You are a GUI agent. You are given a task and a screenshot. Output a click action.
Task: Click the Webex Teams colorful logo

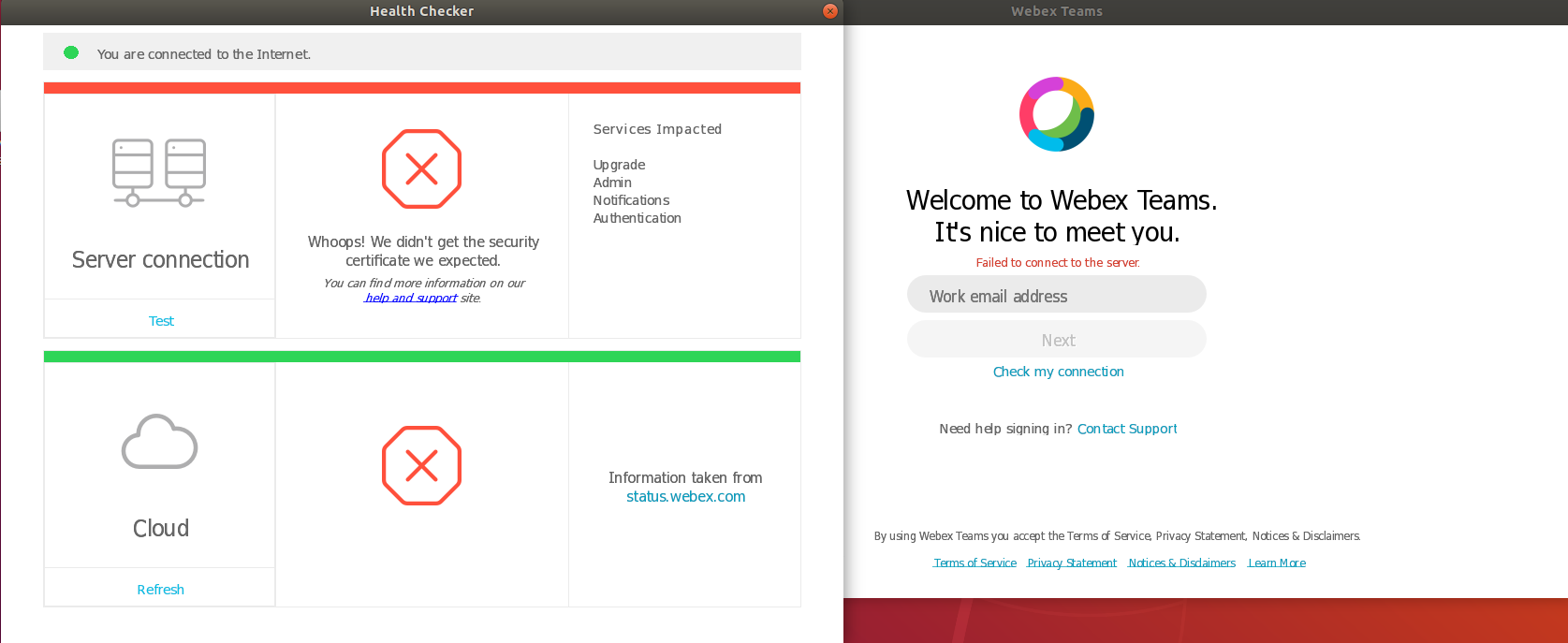coord(1057,114)
